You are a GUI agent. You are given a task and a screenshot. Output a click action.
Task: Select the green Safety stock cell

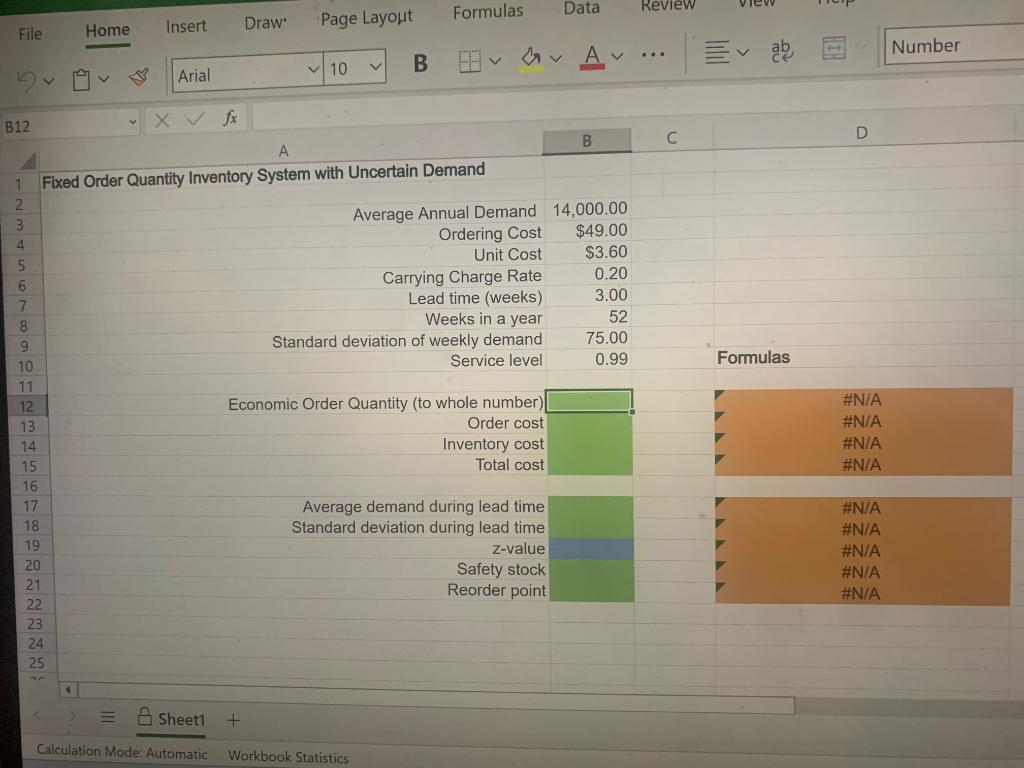pos(590,569)
